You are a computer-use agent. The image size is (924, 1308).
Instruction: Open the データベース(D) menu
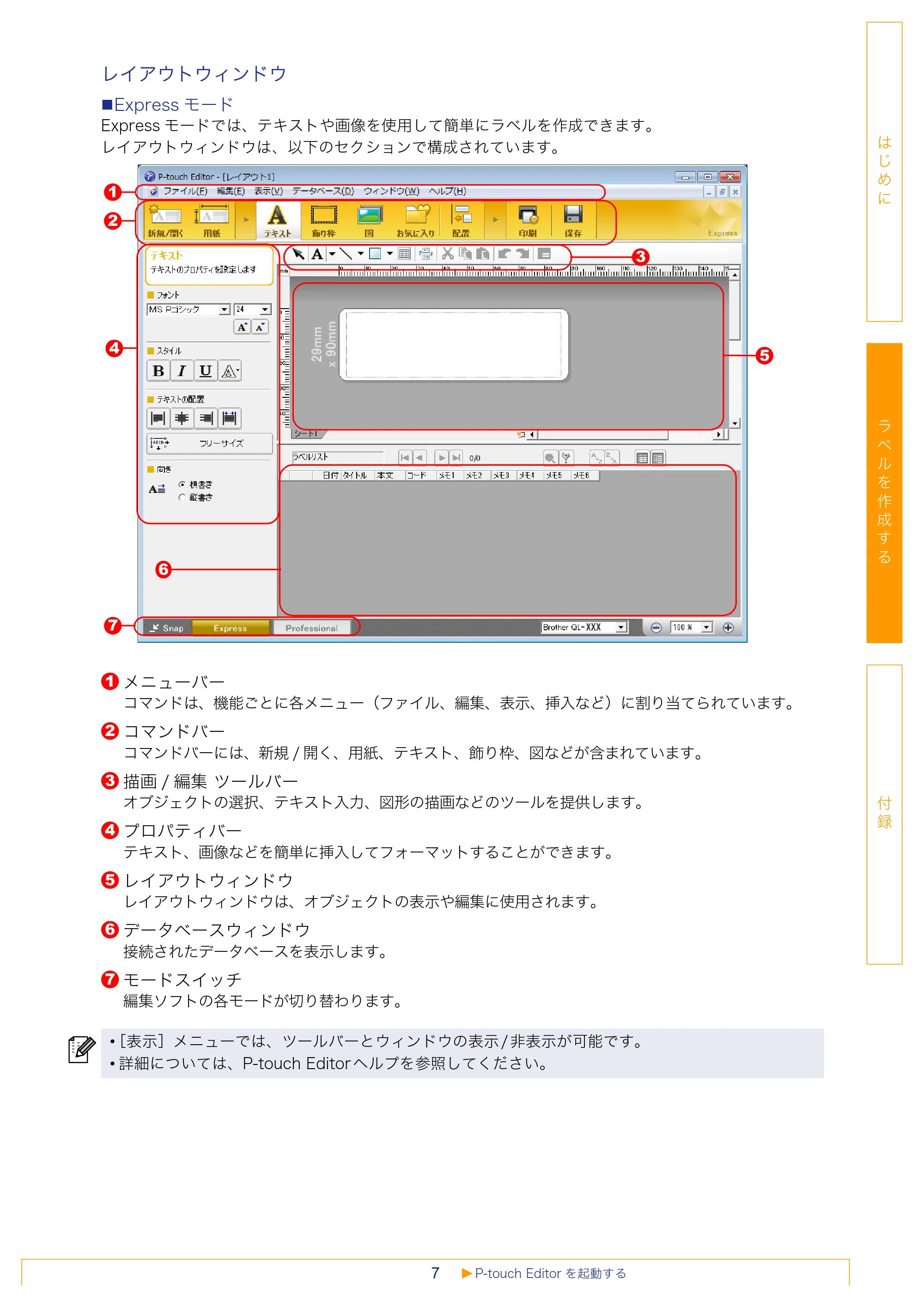point(323,191)
